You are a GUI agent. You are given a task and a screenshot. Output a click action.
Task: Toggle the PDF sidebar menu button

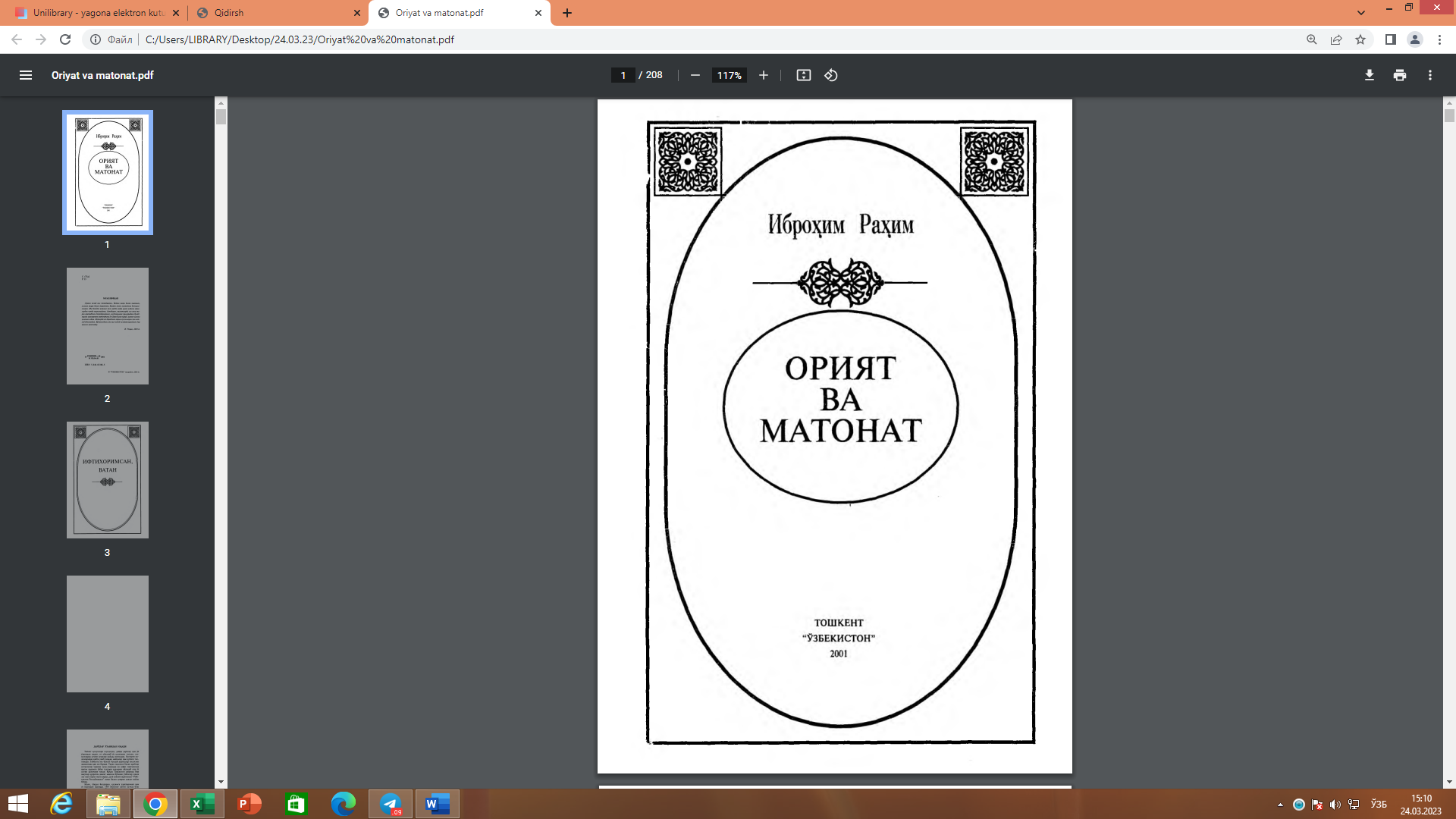pyautogui.click(x=26, y=75)
